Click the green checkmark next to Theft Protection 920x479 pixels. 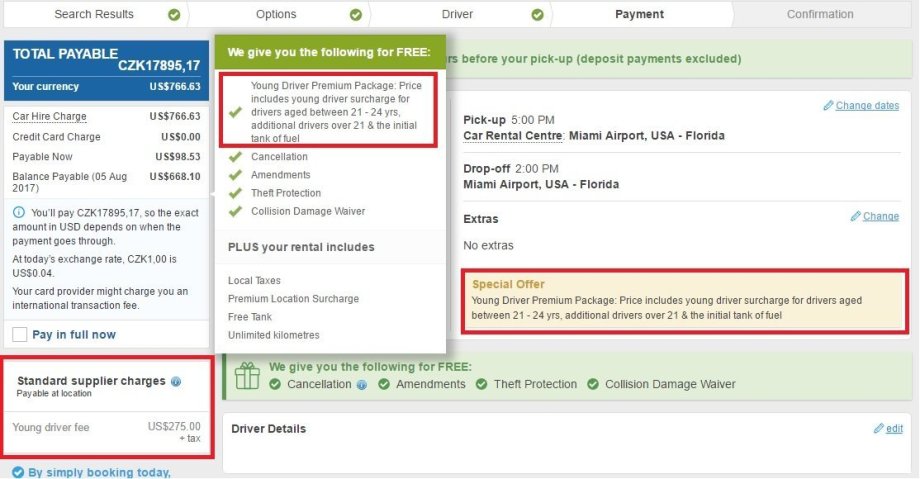(481, 384)
